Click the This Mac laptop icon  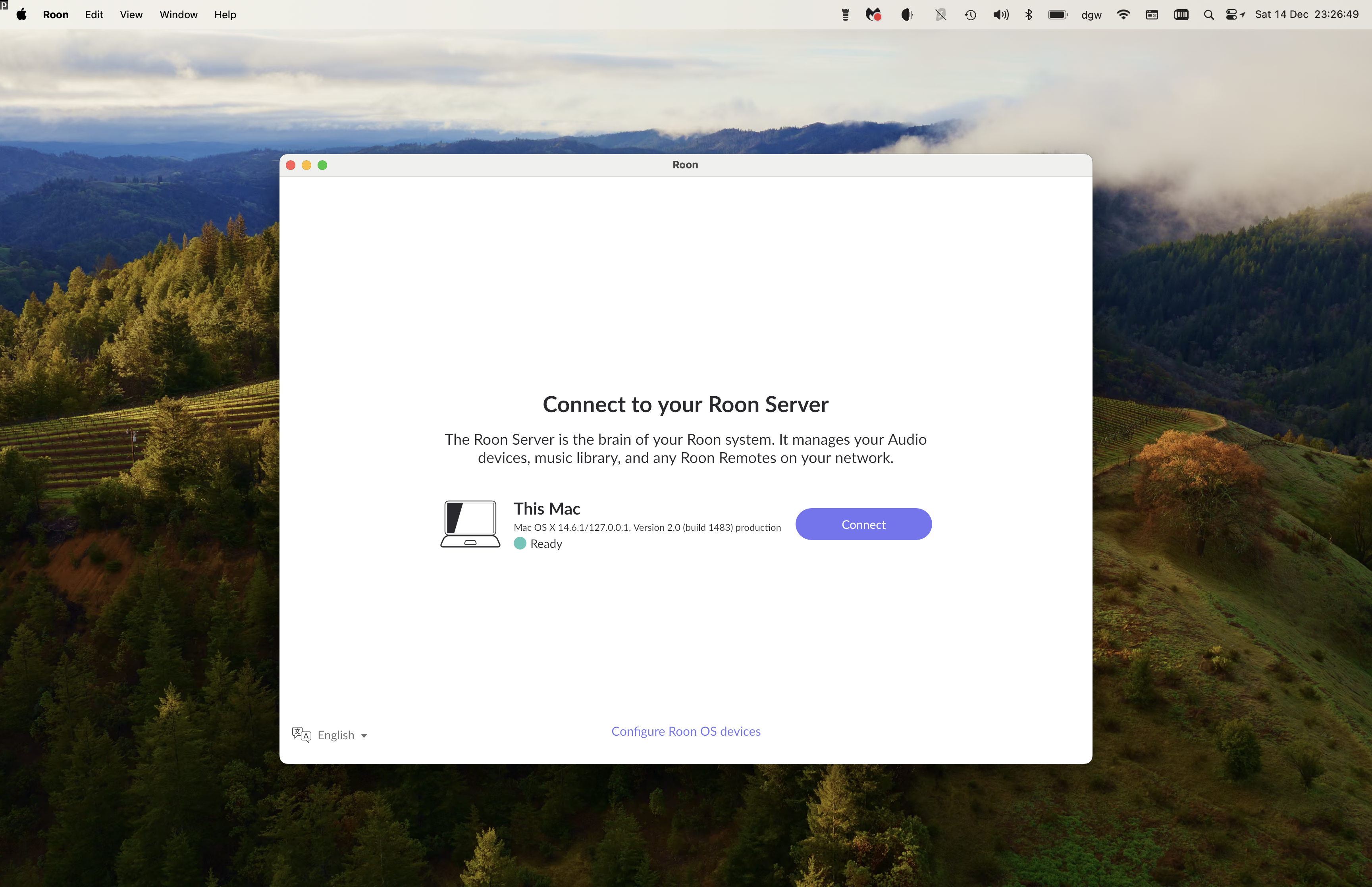(470, 524)
